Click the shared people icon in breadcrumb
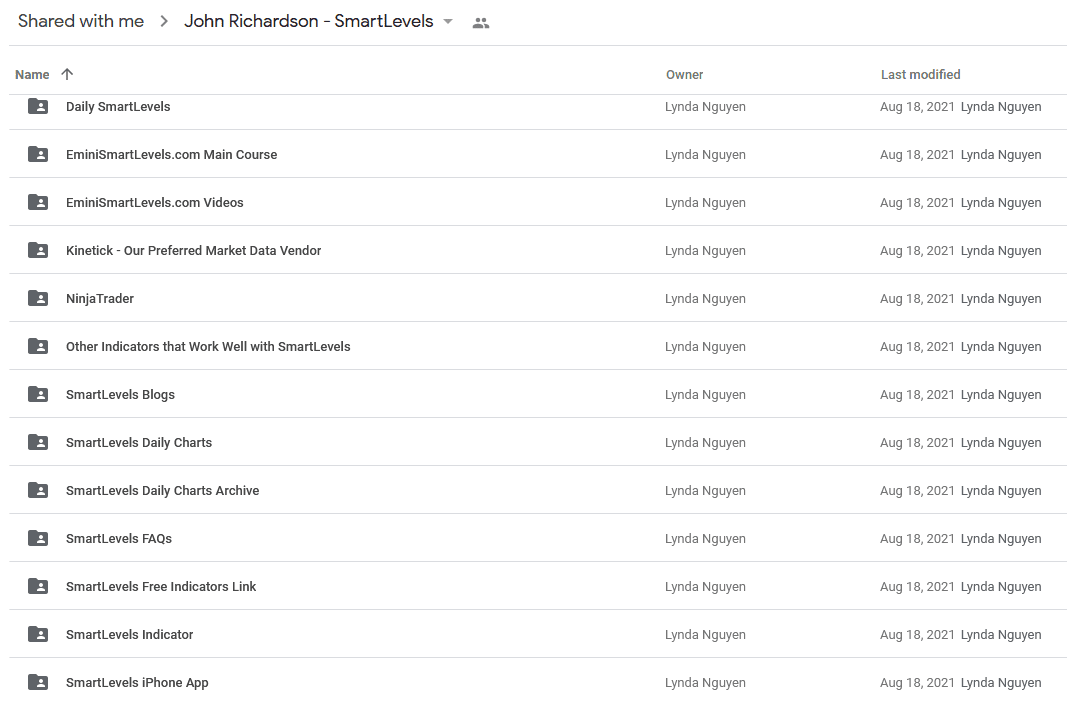Image resolution: width=1067 pixels, height=701 pixels. point(480,22)
